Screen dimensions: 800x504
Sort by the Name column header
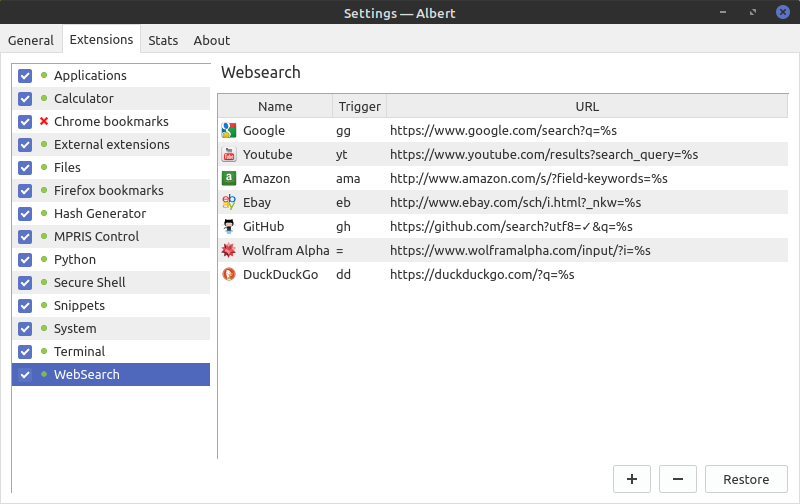click(275, 106)
